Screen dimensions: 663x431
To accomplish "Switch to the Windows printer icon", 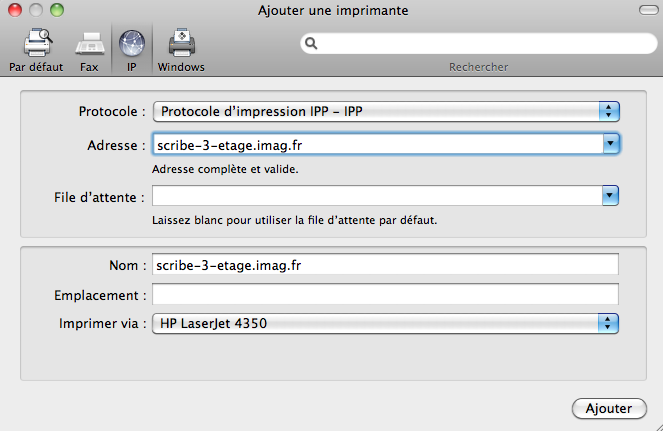I will click(182, 42).
